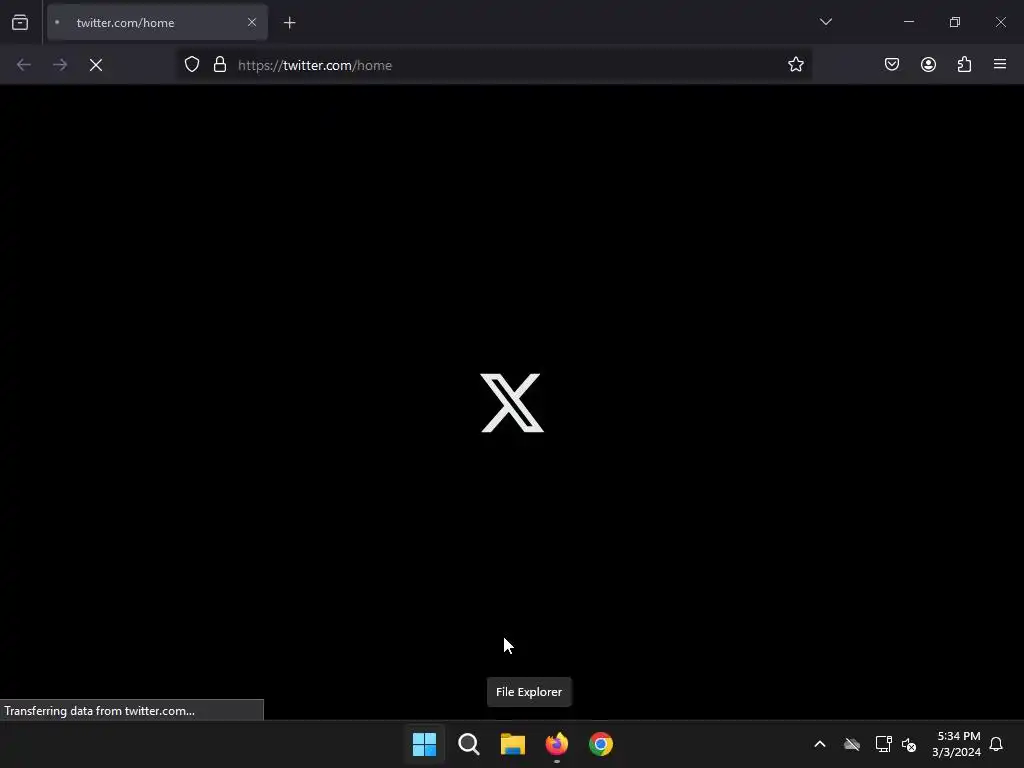
Task: Open muted volume tray icon
Action: pos(909,744)
